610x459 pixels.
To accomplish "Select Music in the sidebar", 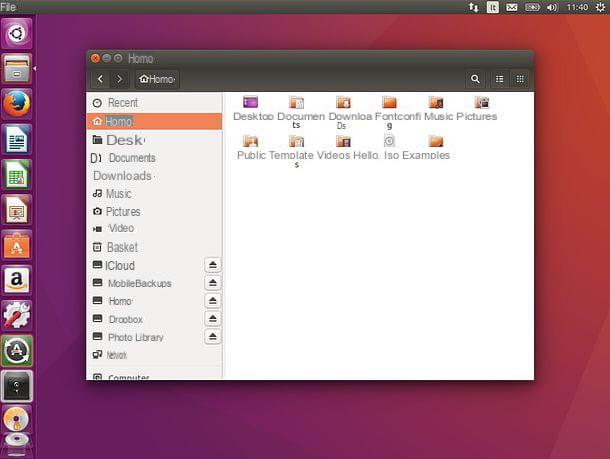I will [154, 194].
